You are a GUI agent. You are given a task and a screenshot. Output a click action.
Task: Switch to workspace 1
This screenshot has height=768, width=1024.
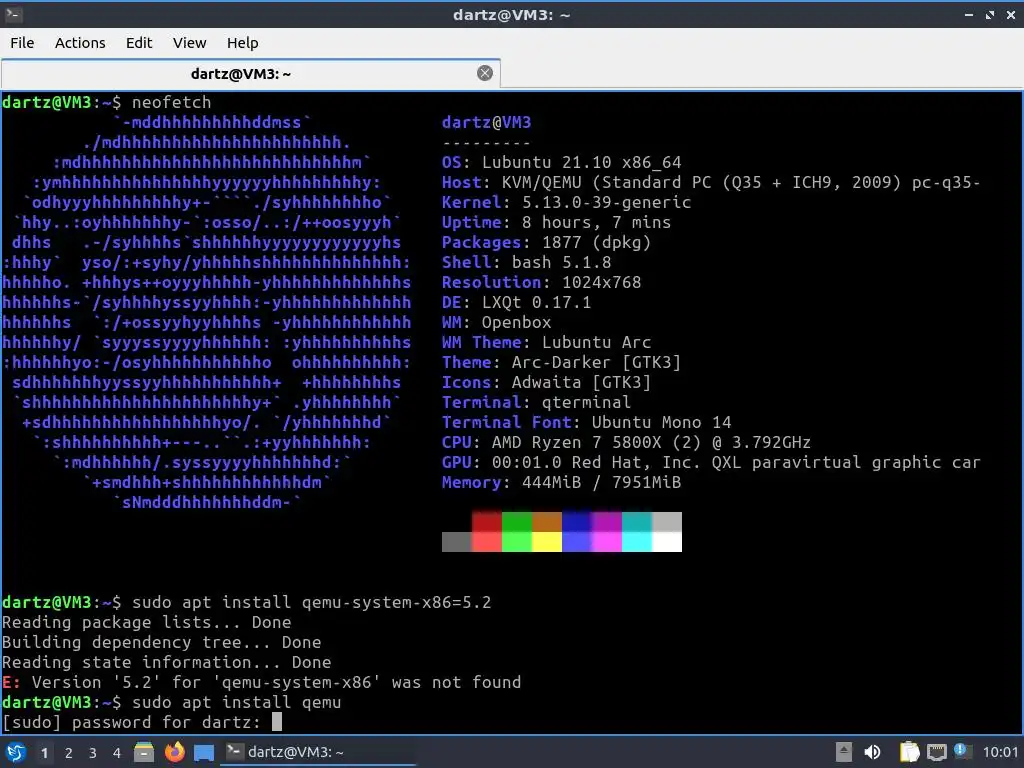[x=44, y=753]
